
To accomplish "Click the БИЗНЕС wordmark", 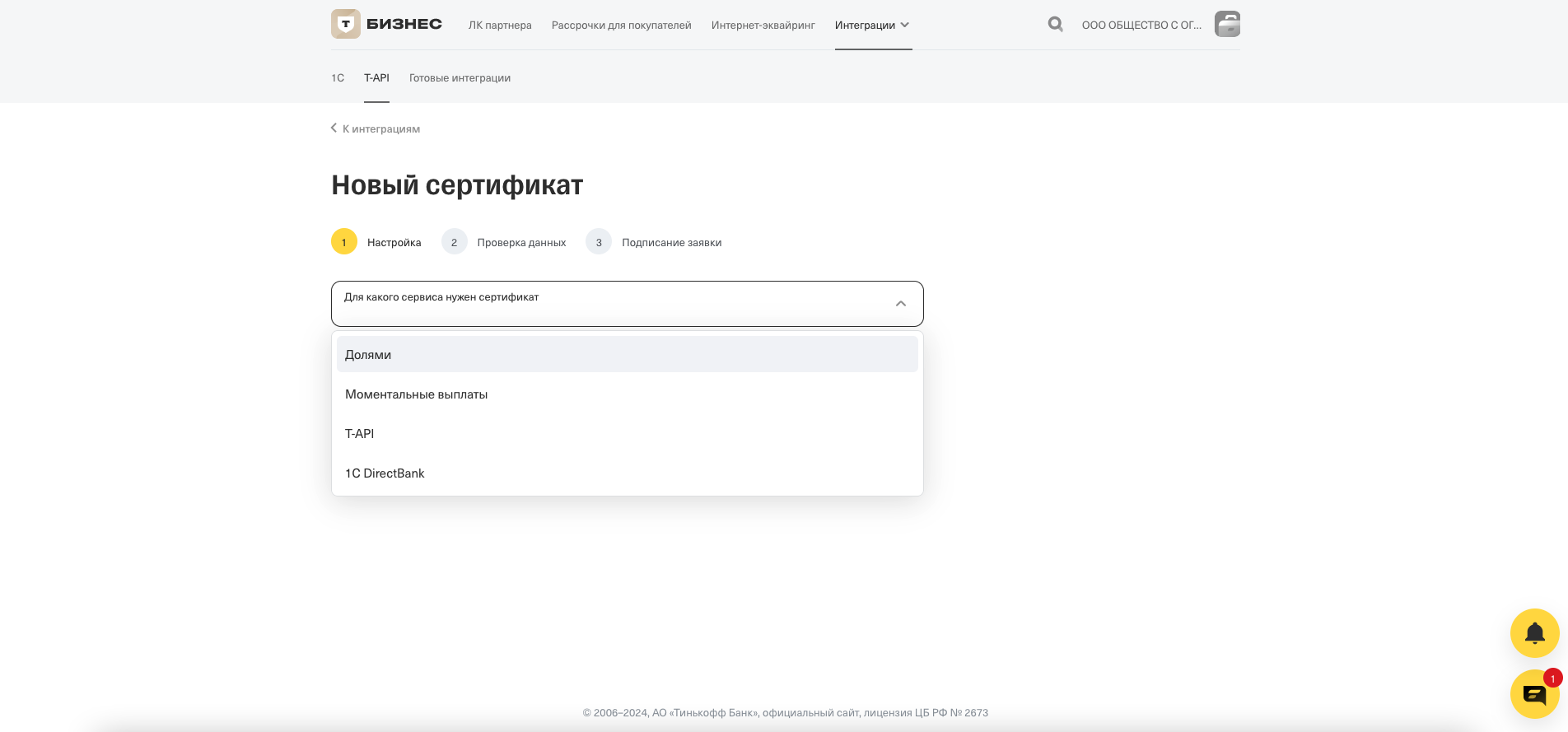I will 404,24.
